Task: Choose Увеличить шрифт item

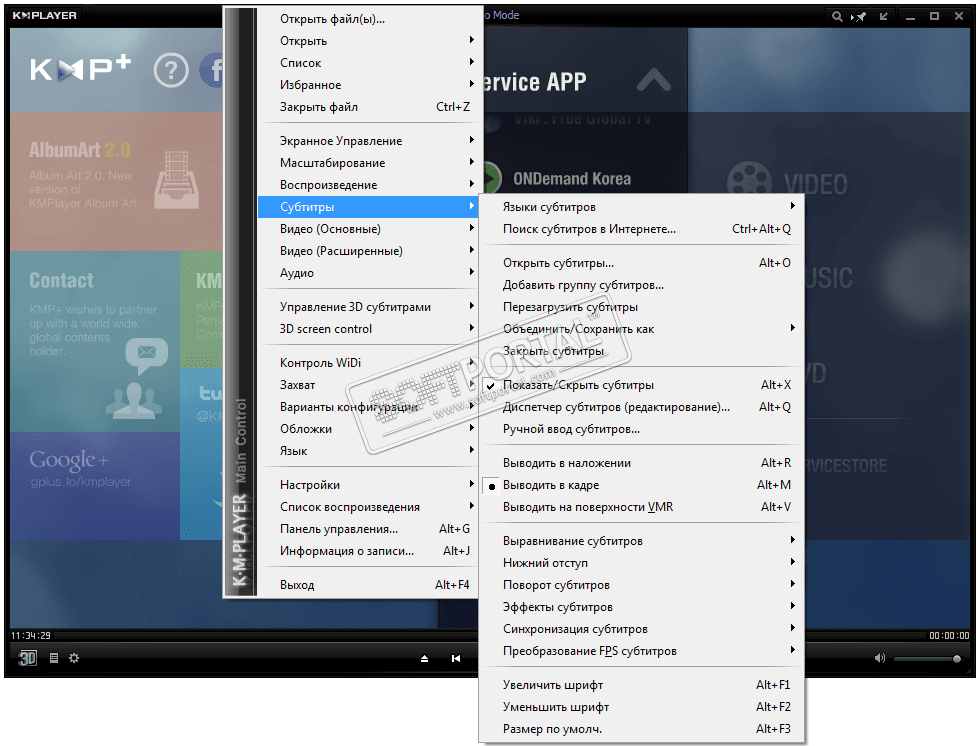Action: coord(641,684)
